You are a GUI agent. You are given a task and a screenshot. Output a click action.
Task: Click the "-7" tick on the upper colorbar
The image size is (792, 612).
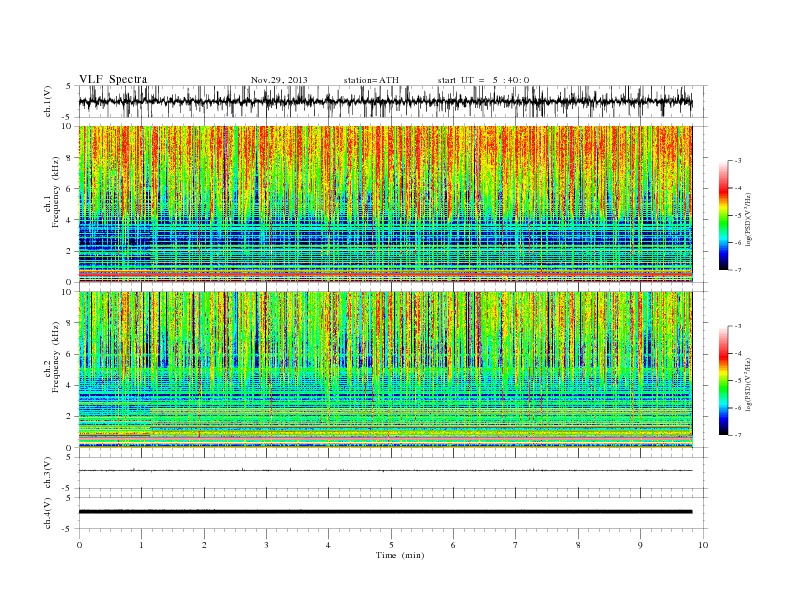[x=737, y=270]
